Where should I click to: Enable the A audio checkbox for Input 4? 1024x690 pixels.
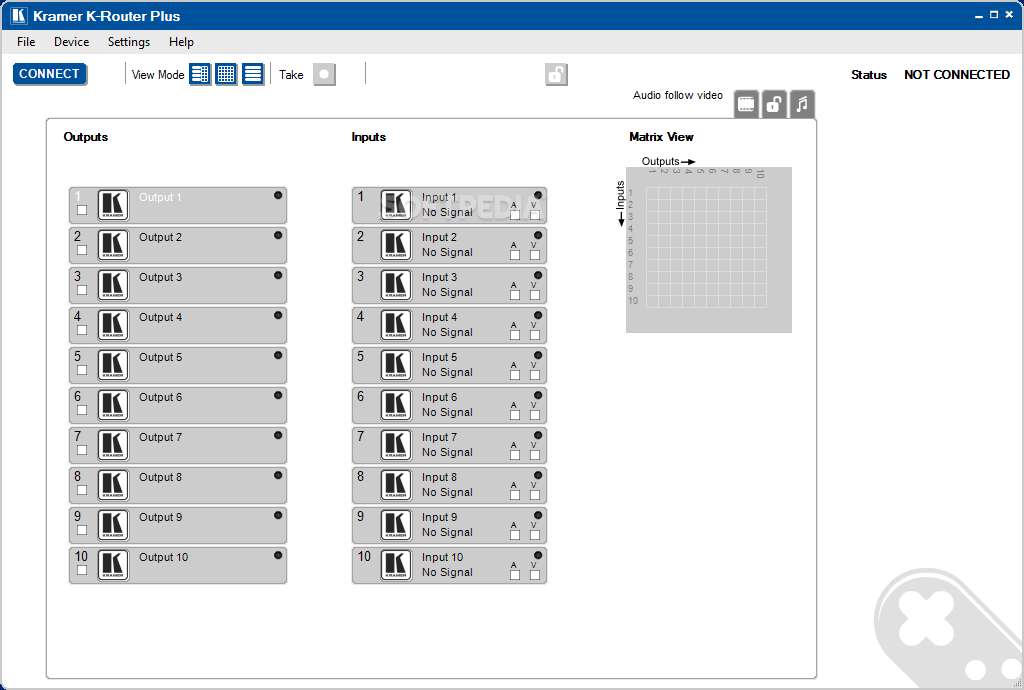pyautogui.click(x=515, y=335)
